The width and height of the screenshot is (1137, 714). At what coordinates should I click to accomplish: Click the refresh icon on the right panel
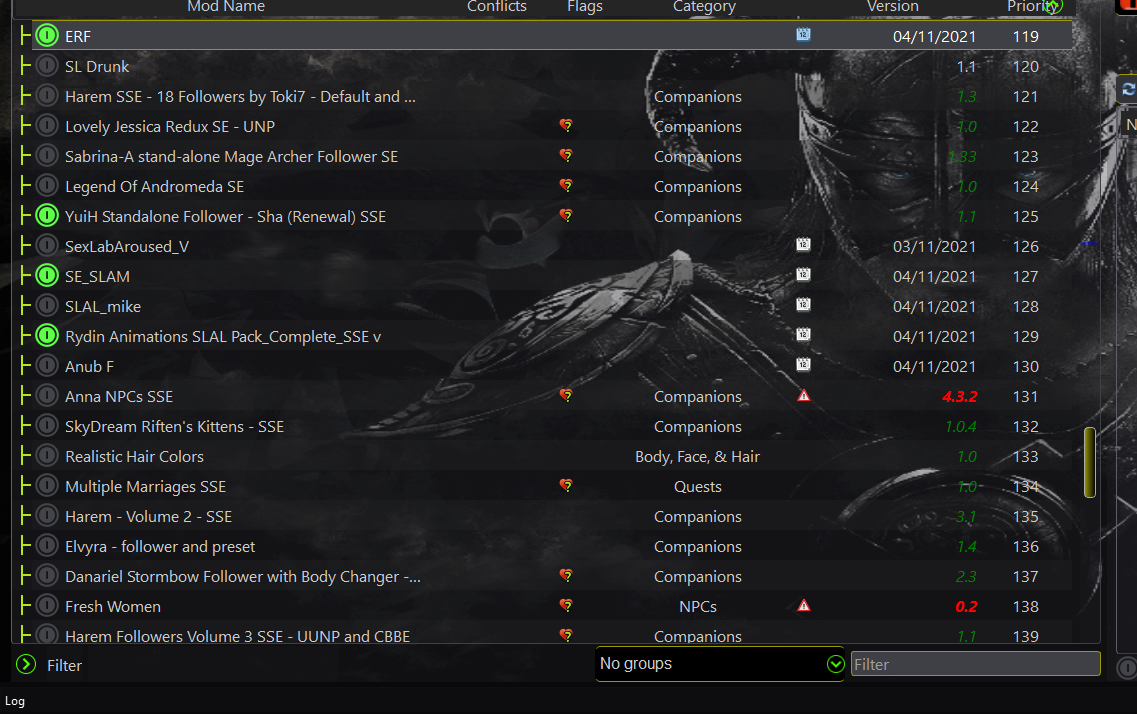click(x=1128, y=89)
